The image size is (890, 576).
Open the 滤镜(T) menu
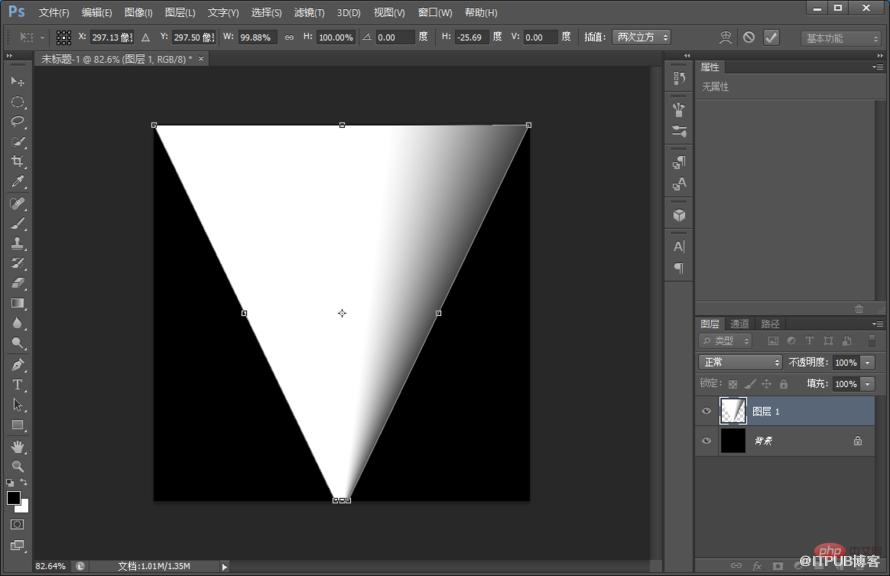point(309,12)
